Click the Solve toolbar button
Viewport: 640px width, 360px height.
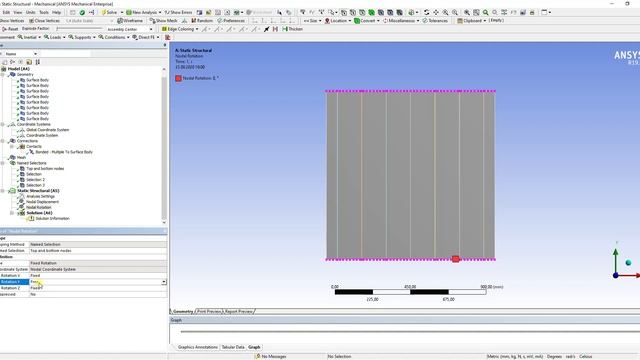[x=109, y=12]
